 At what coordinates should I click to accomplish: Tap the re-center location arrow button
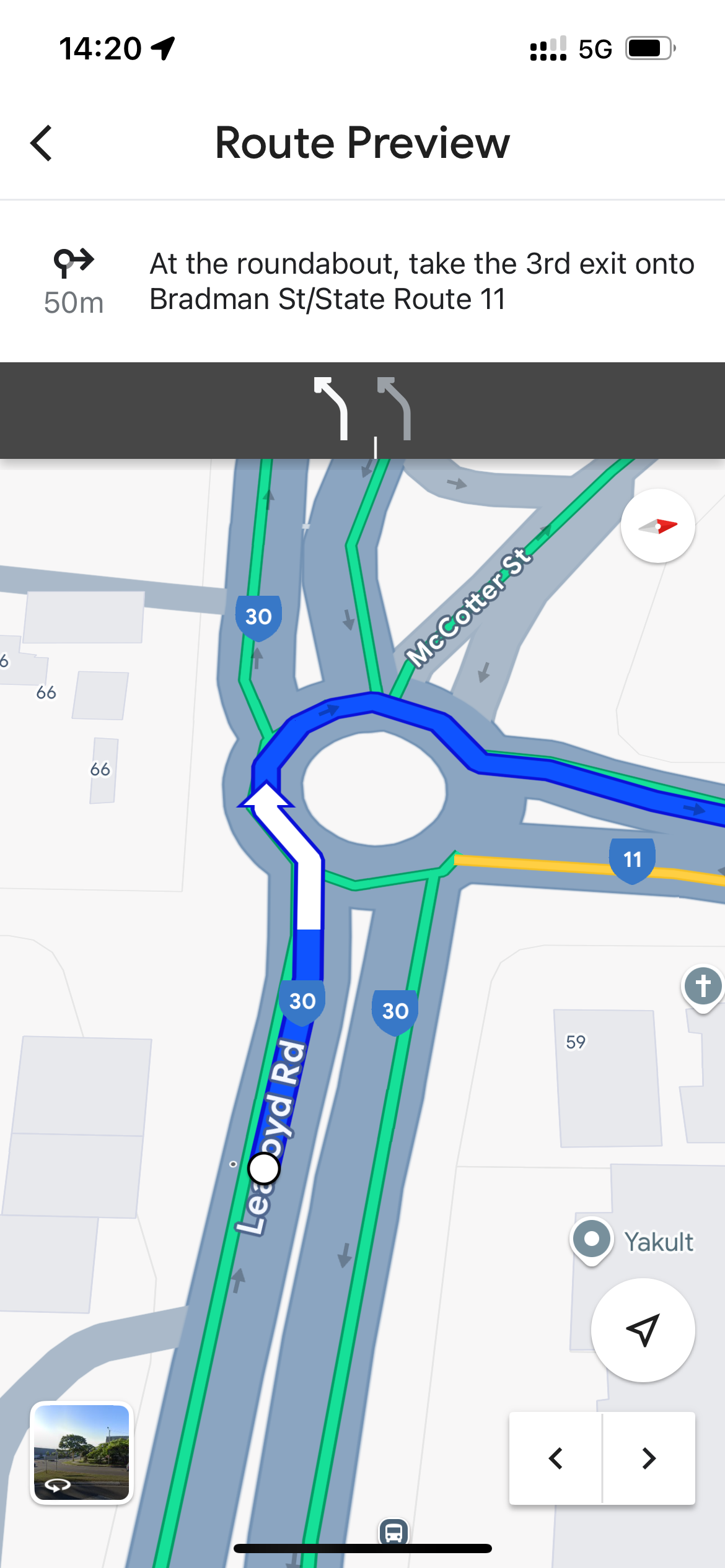pos(643,1330)
